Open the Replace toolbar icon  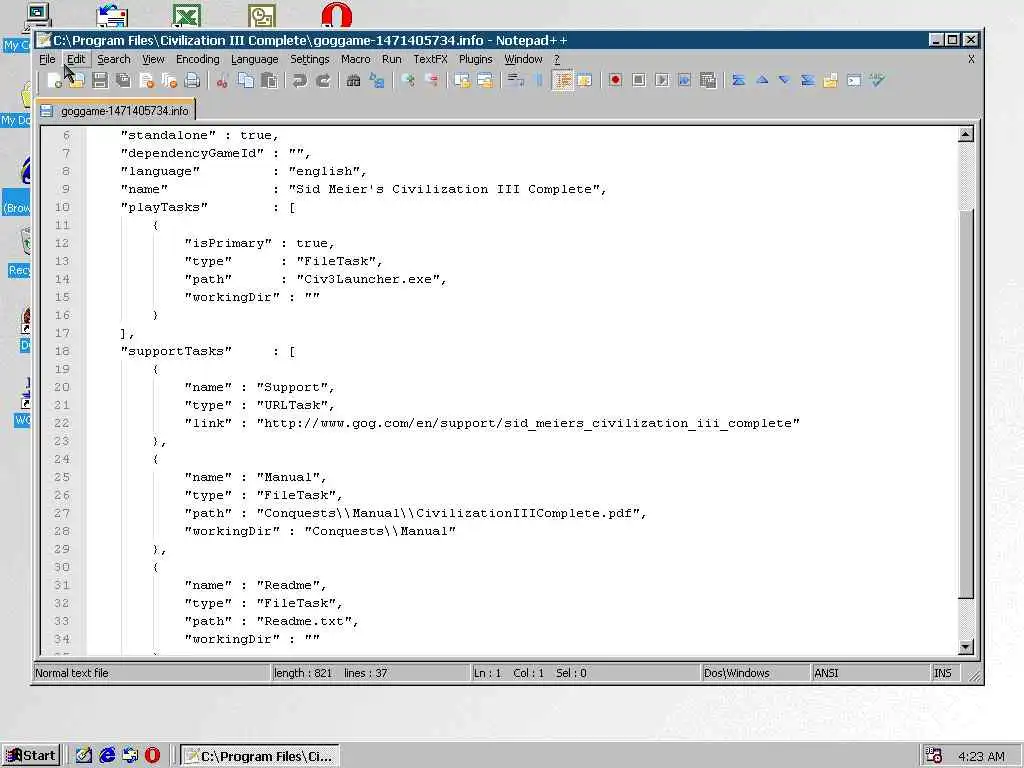coord(377,80)
